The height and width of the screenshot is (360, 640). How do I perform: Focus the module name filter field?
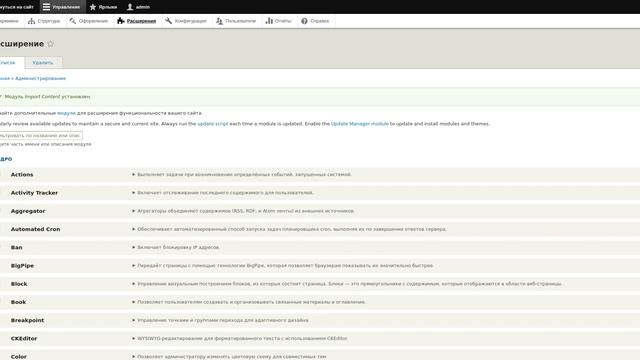click(41, 135)
